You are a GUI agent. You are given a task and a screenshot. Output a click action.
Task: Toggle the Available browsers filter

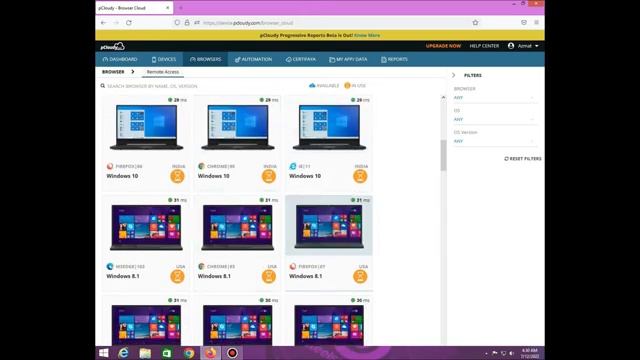coord(324,86)
